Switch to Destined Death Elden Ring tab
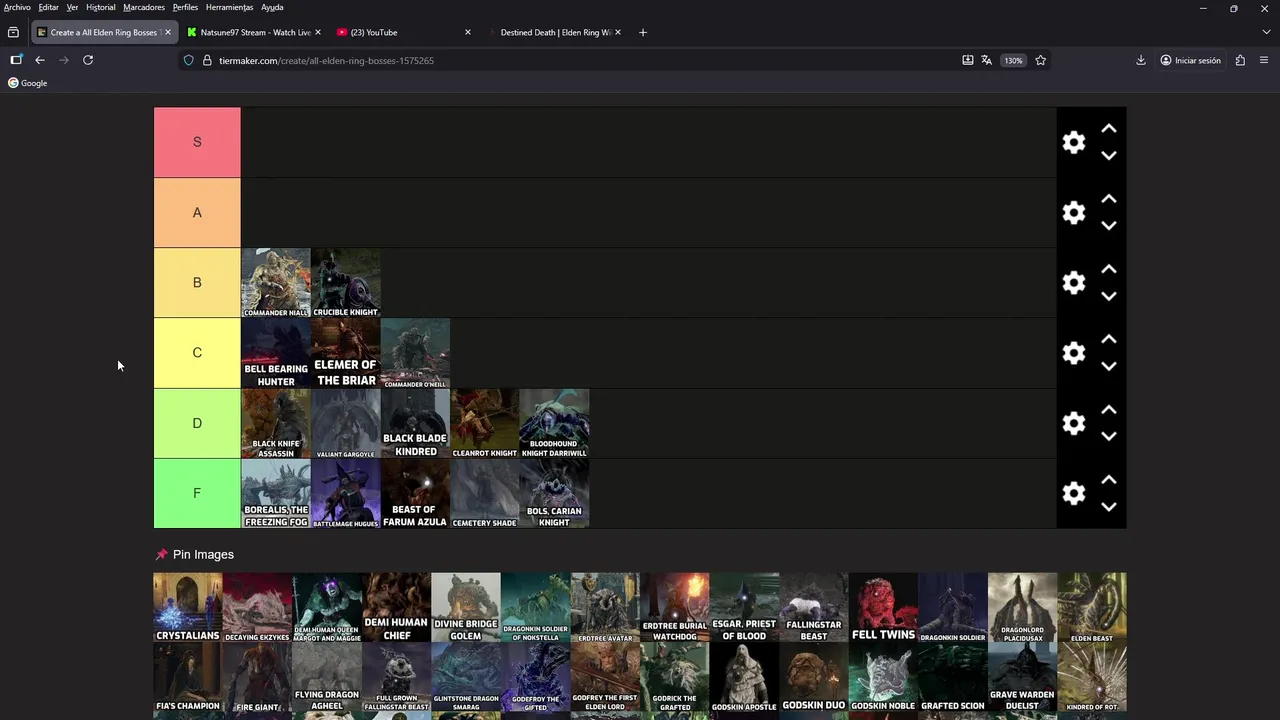 554,32
